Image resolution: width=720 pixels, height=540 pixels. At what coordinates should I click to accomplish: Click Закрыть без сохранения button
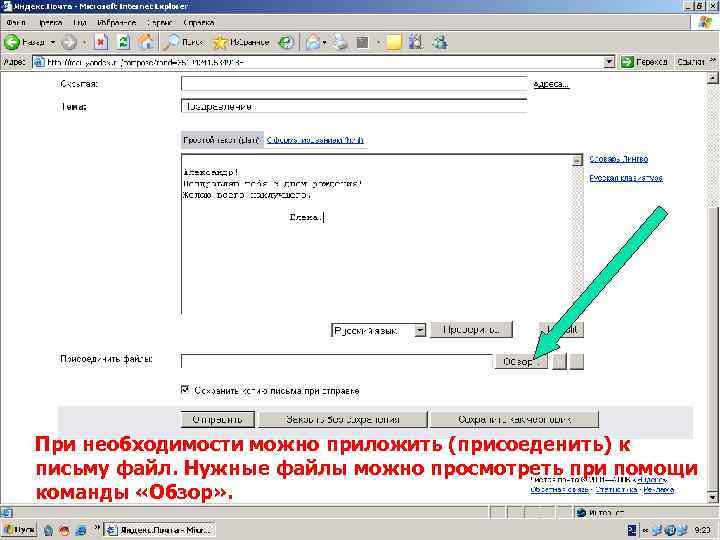343,419
